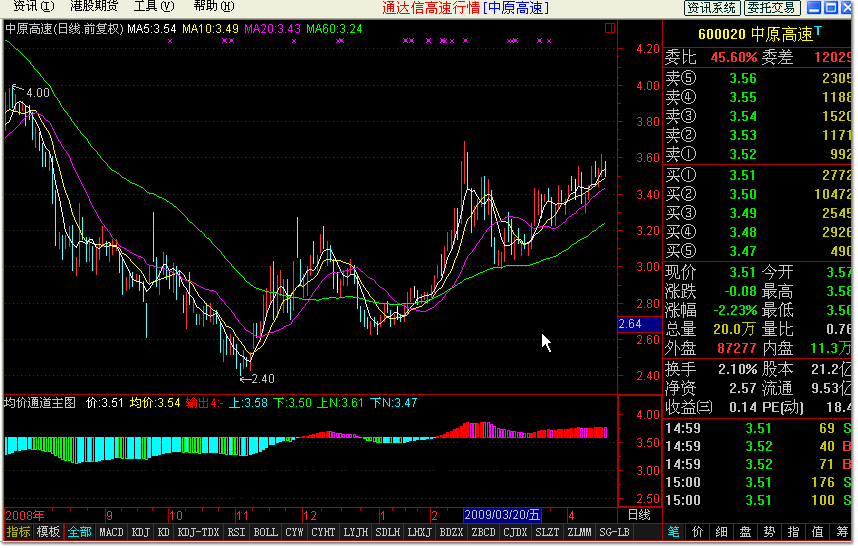Click the 委比 value 45.60%
This screenshot has width=858, height=548.
(734, 57)
